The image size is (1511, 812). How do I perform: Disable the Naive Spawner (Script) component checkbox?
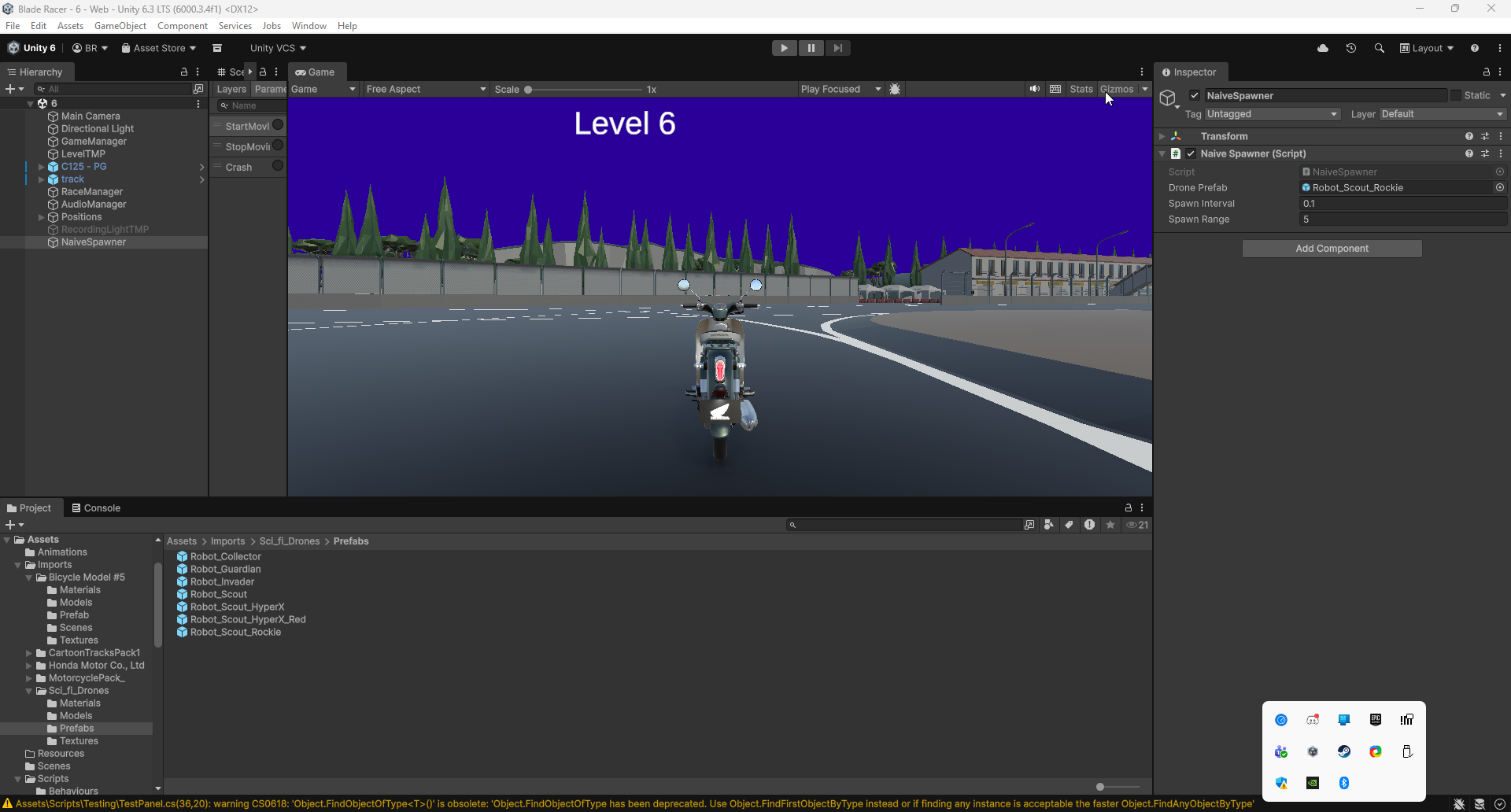(x=1191, y=153)
